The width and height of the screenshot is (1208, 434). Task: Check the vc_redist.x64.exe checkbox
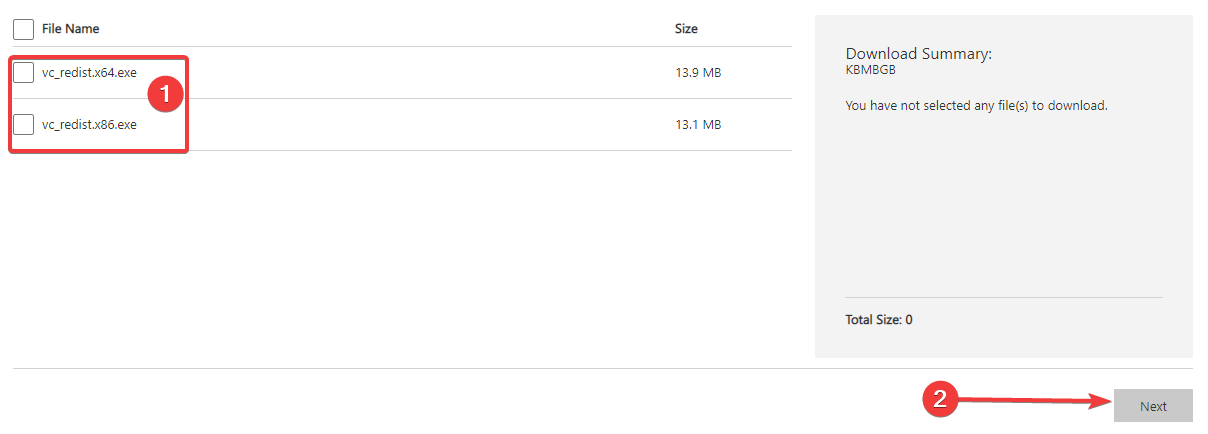(x=23, y=72)
